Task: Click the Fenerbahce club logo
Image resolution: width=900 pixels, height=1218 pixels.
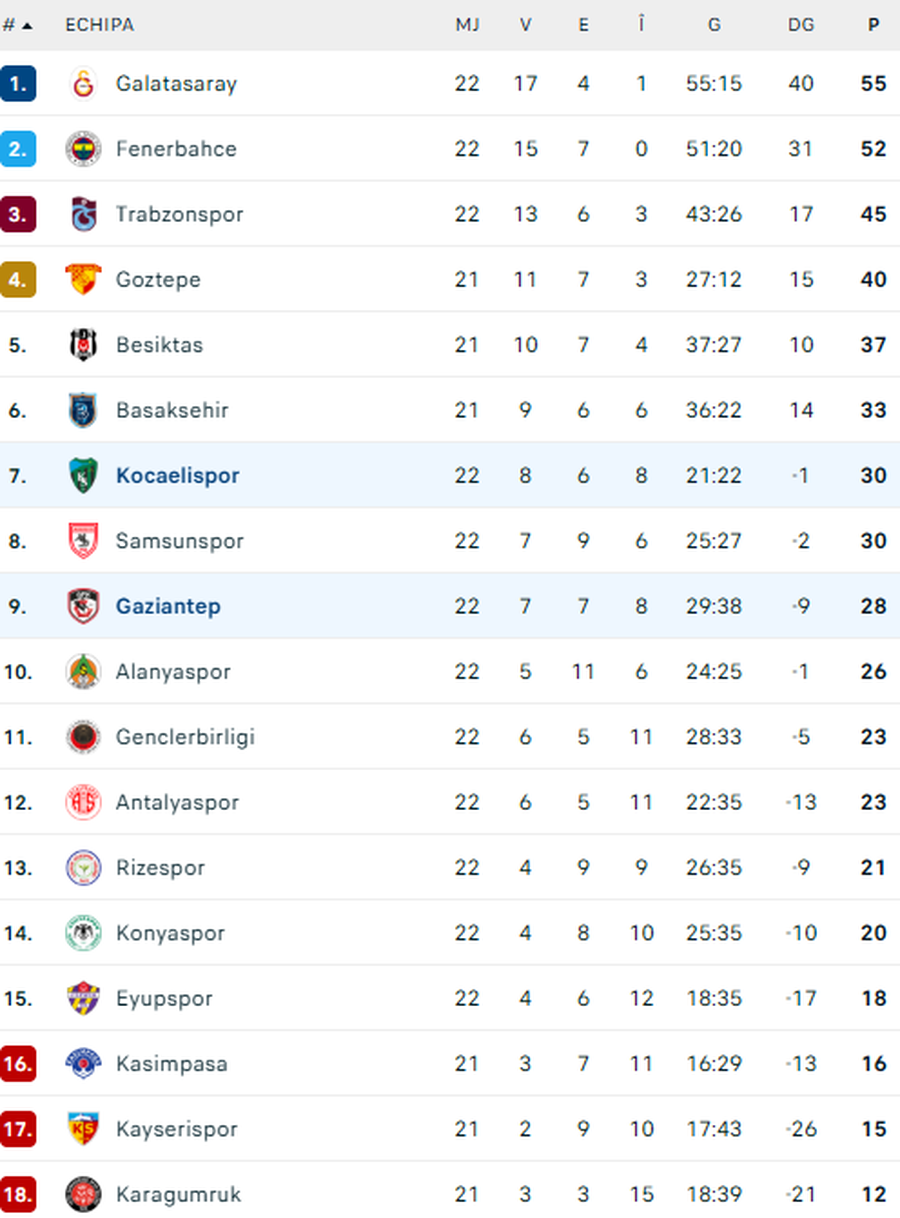Action: click(83, 149)
